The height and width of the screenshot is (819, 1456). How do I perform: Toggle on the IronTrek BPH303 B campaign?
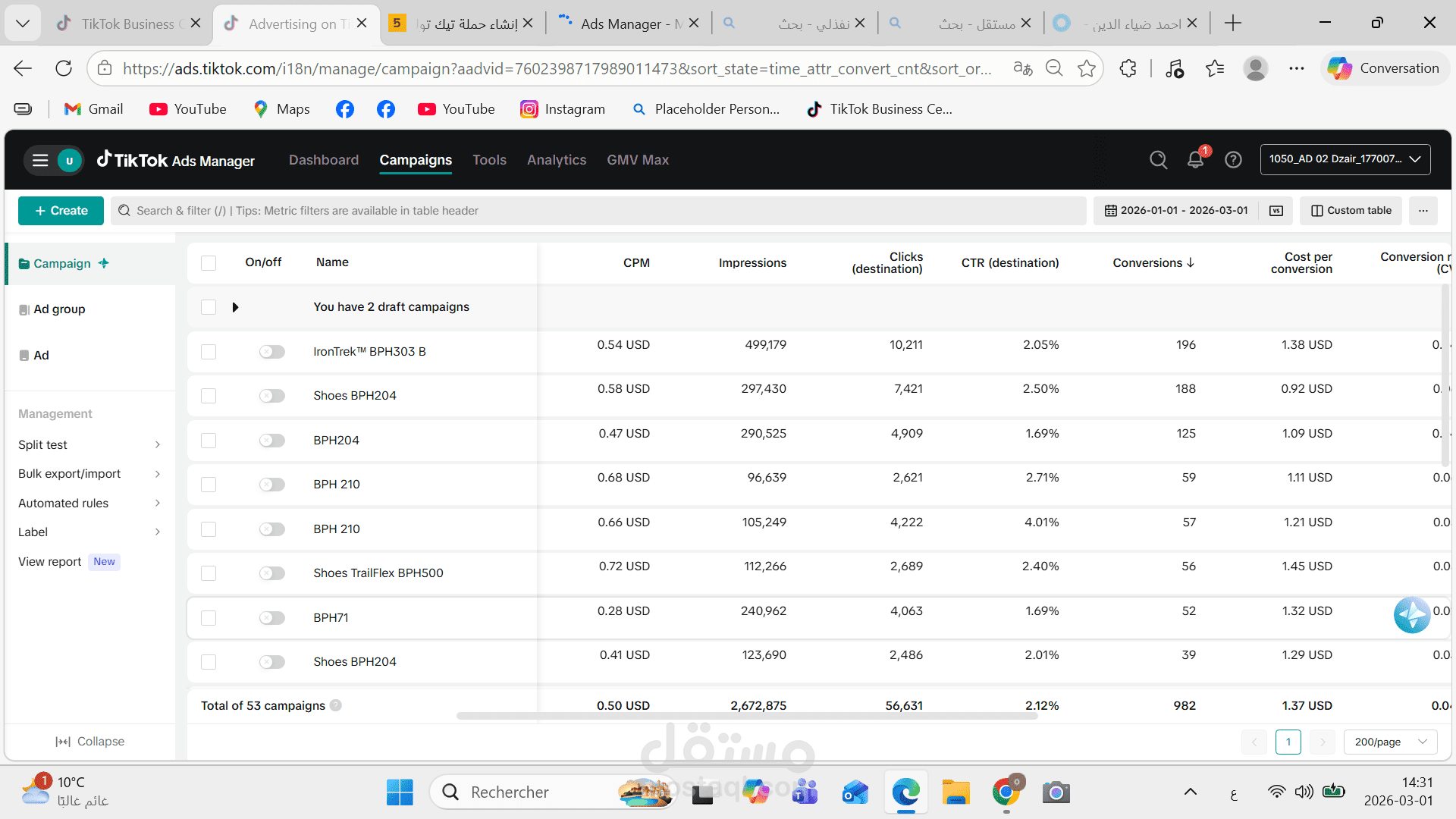[x=271, y=352]
